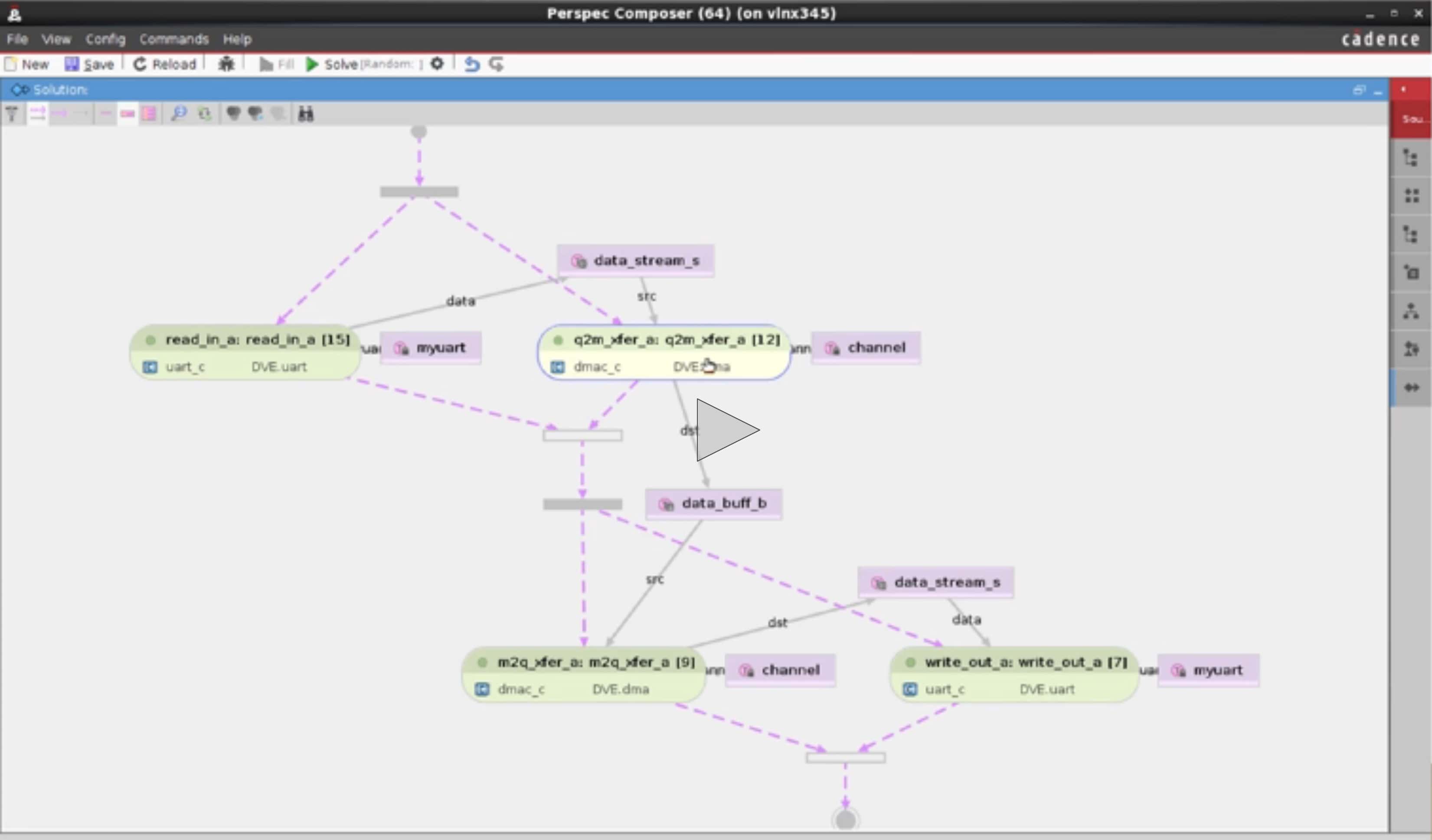This screenshot has width=1432, height=840.
Task: Click myuart box beside write_out_a
Action: [1209, 670]
